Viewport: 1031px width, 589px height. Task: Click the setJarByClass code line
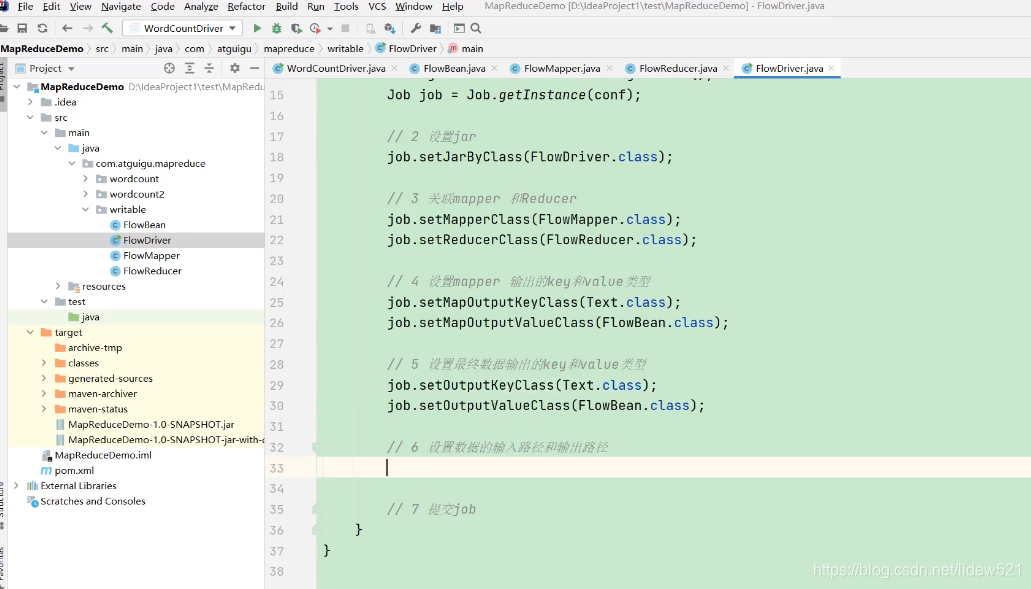tap(529, 157)
